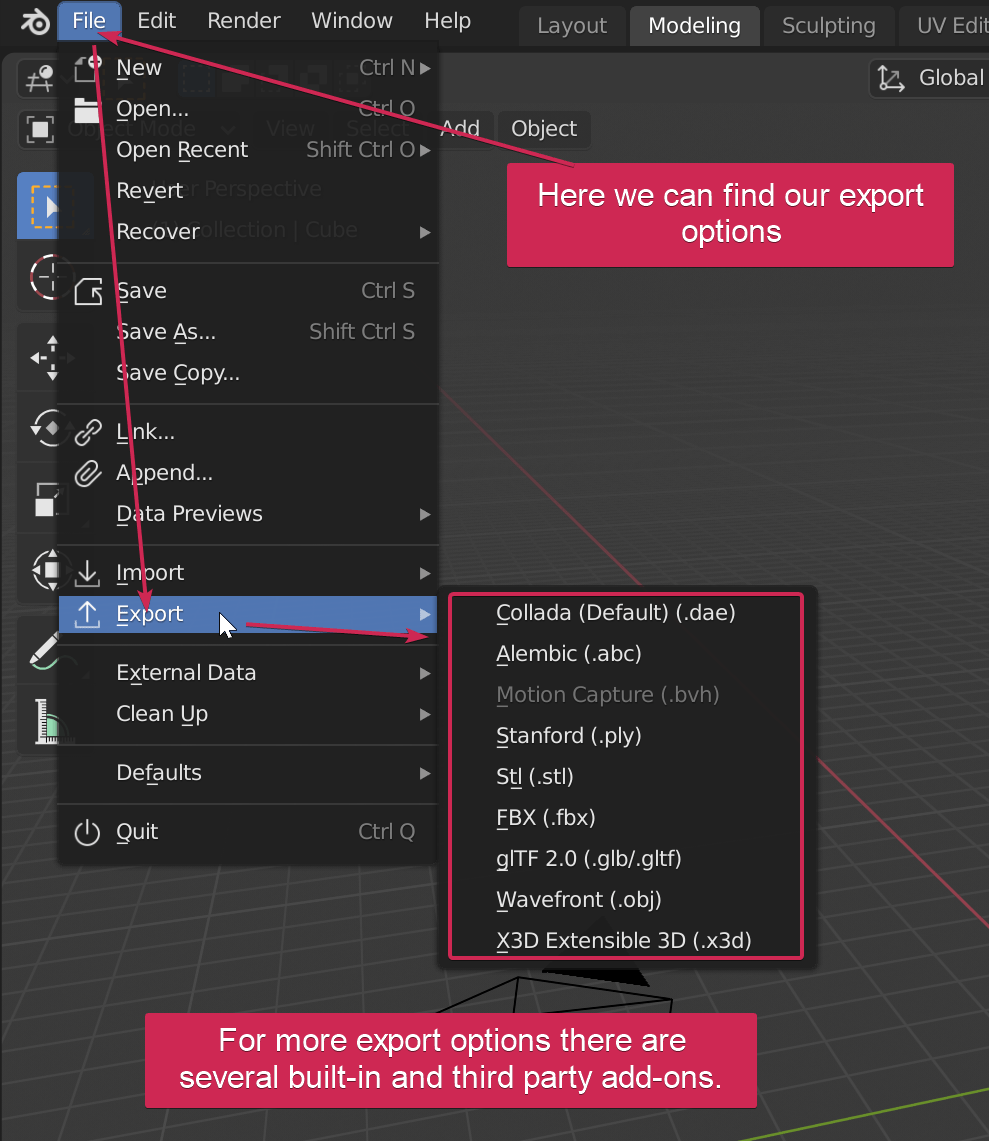Select the Scale tool
989x1141 pixels.
(40, 498)
